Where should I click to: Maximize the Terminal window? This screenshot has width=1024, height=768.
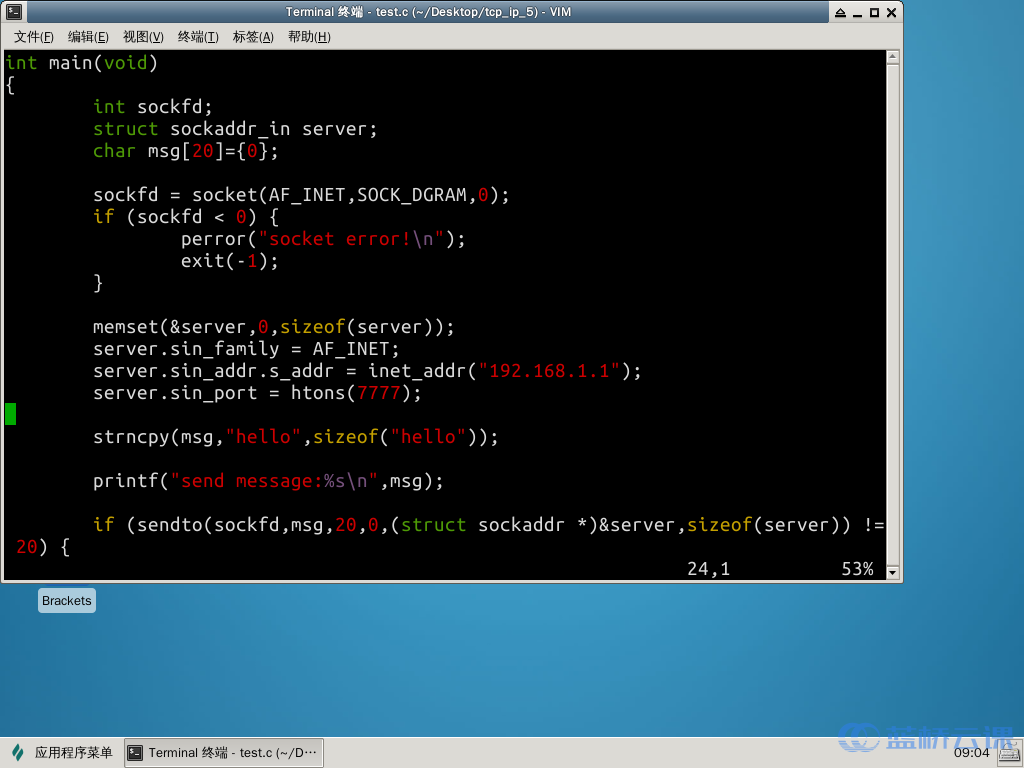click(874, 12)
